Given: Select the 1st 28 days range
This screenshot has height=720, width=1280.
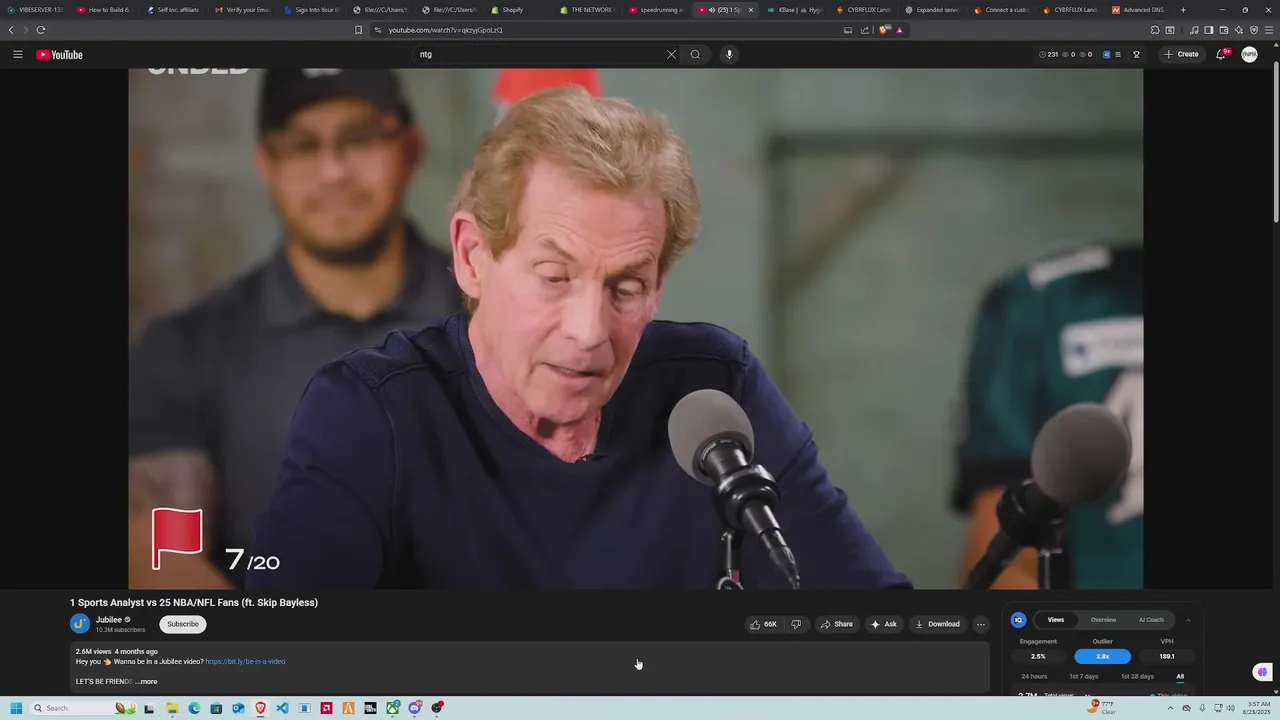Looking at the screenshot, I should 1137,677.
